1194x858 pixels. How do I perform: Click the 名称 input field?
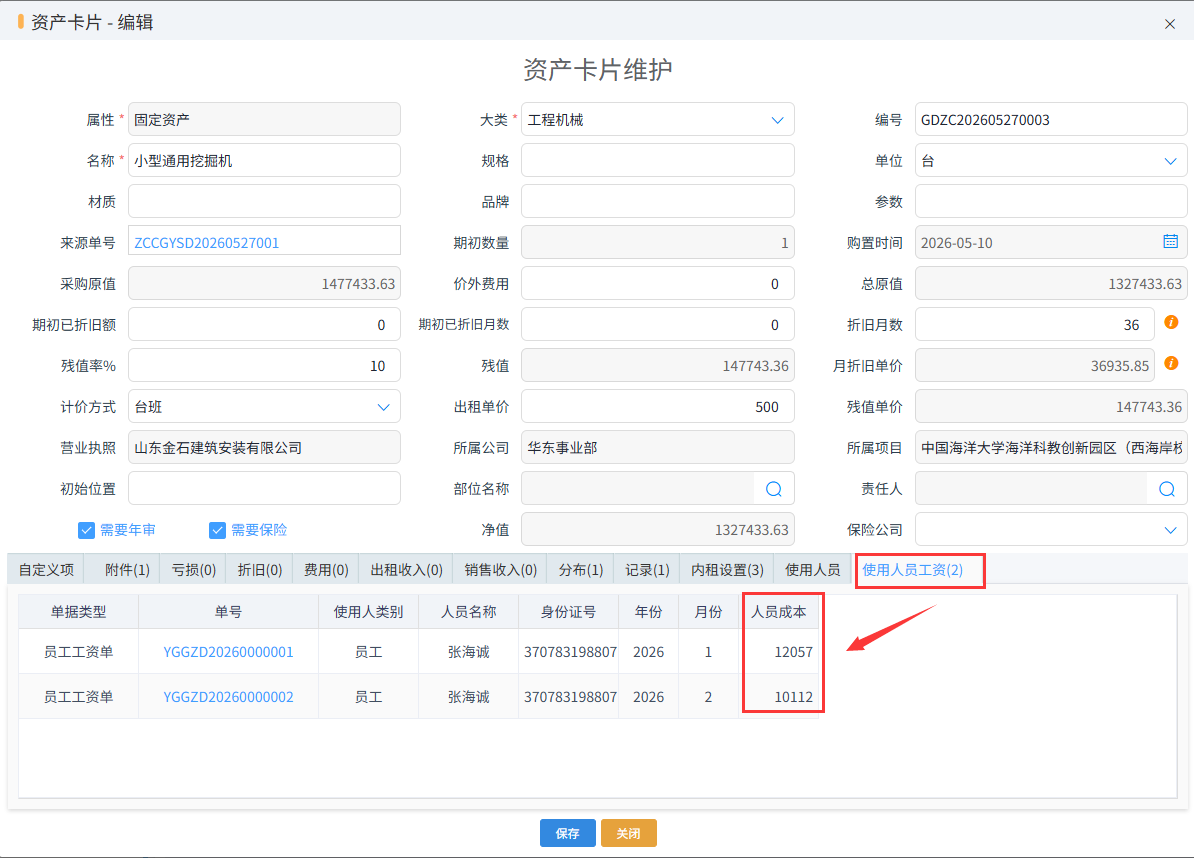264,161
